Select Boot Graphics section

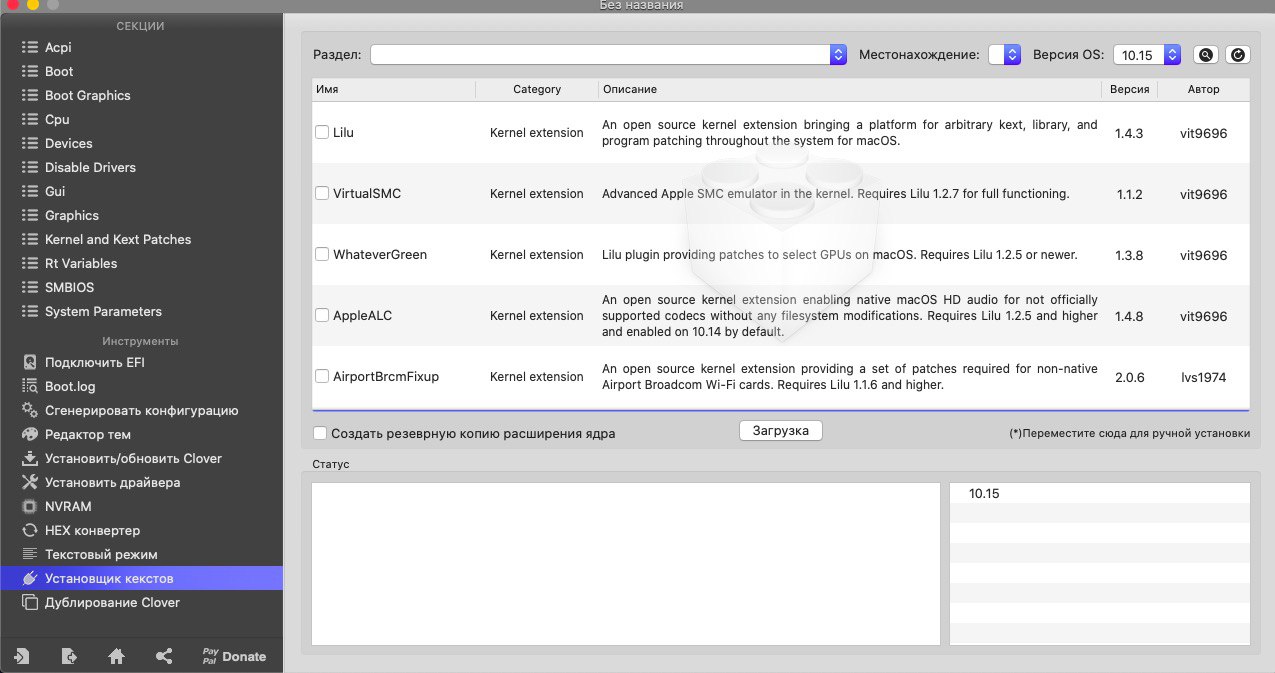click(x=87, y=95)
